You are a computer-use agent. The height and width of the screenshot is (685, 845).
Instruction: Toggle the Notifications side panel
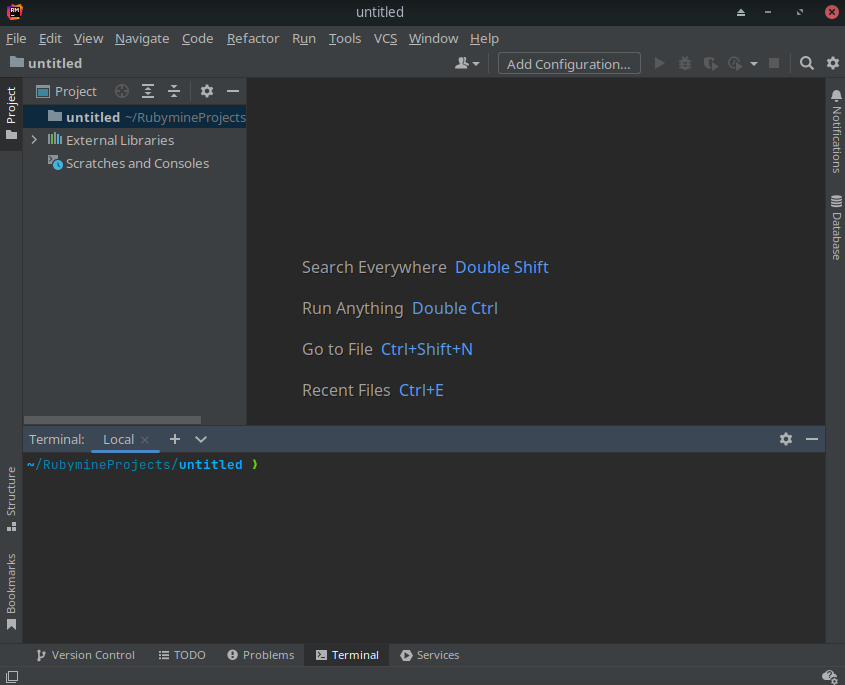click(836, 131)
